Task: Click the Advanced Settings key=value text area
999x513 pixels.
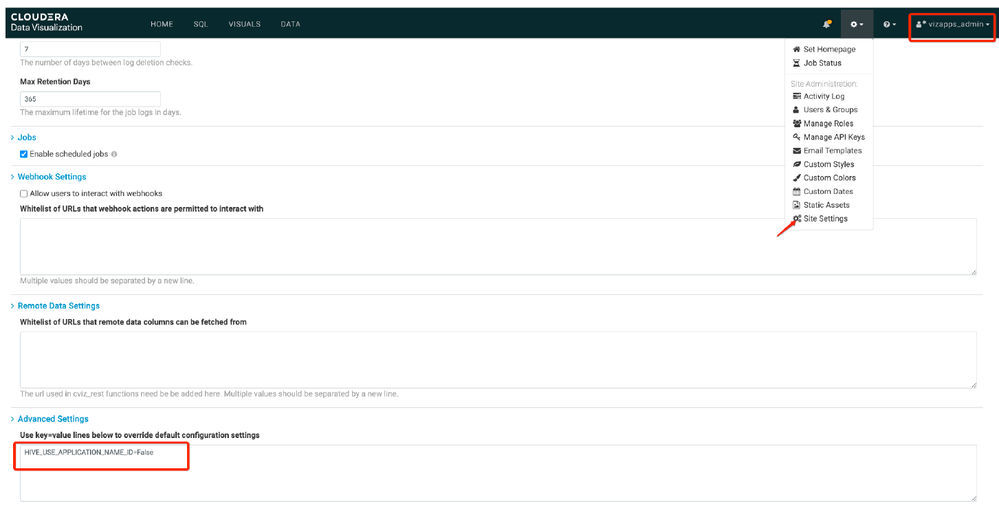Action: [x=498, y=473]
